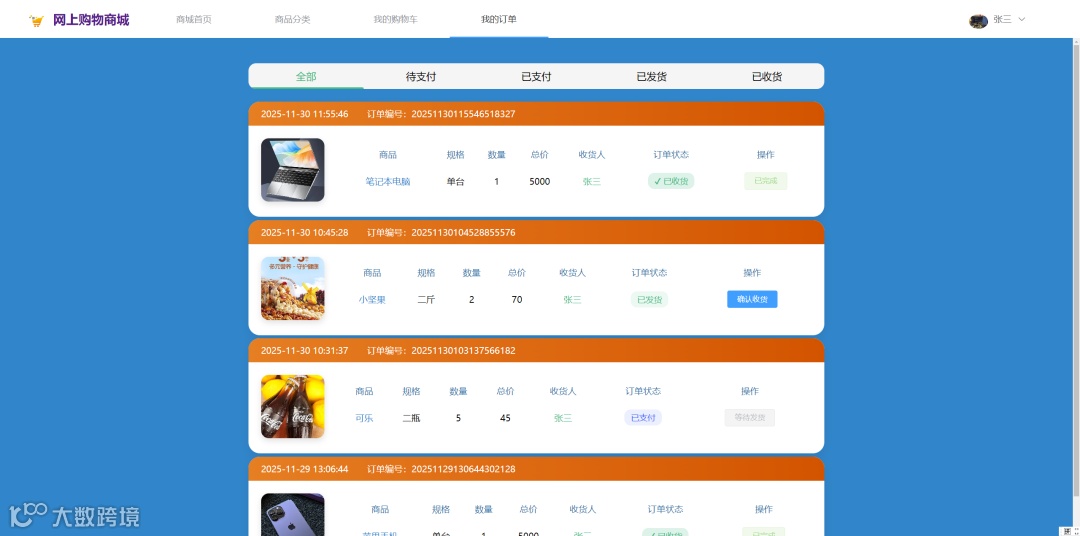Click order number 20251130104528855576
The height and width of the screenshot is (536, 1080).
click(x=463, y=233)
